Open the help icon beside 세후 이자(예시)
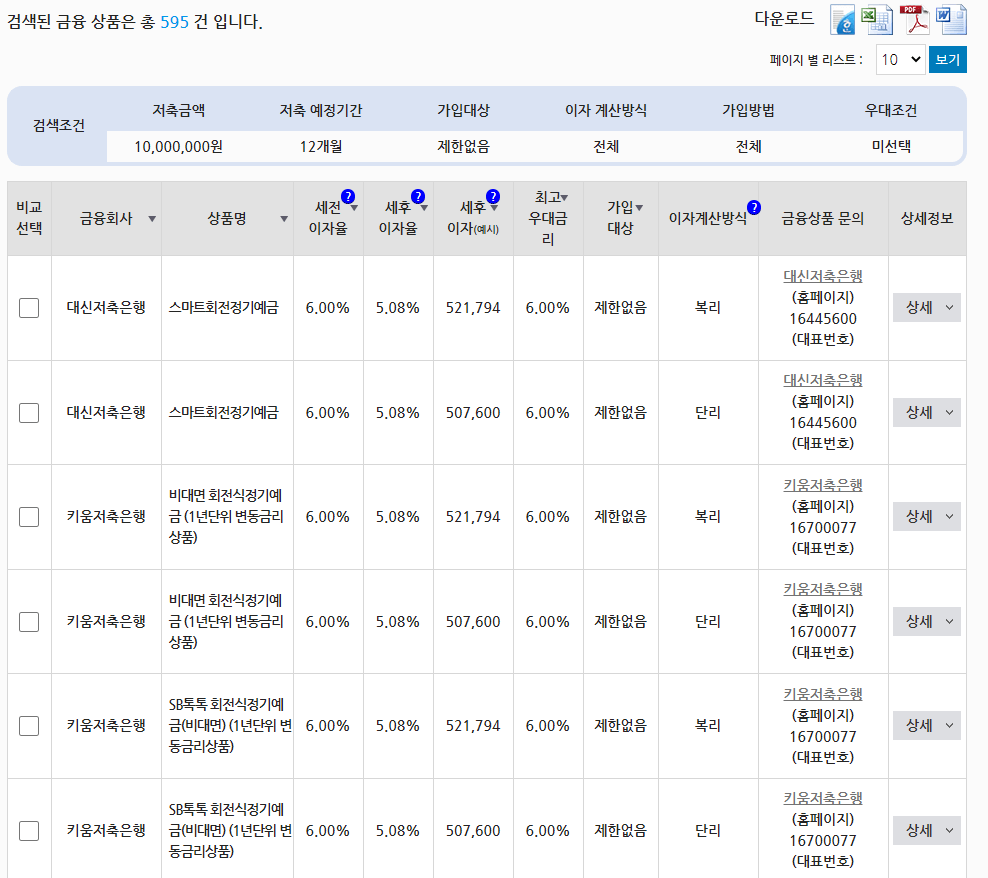This screenshot has height=878, width=988. pyautogui.click(x=492, y=194)
